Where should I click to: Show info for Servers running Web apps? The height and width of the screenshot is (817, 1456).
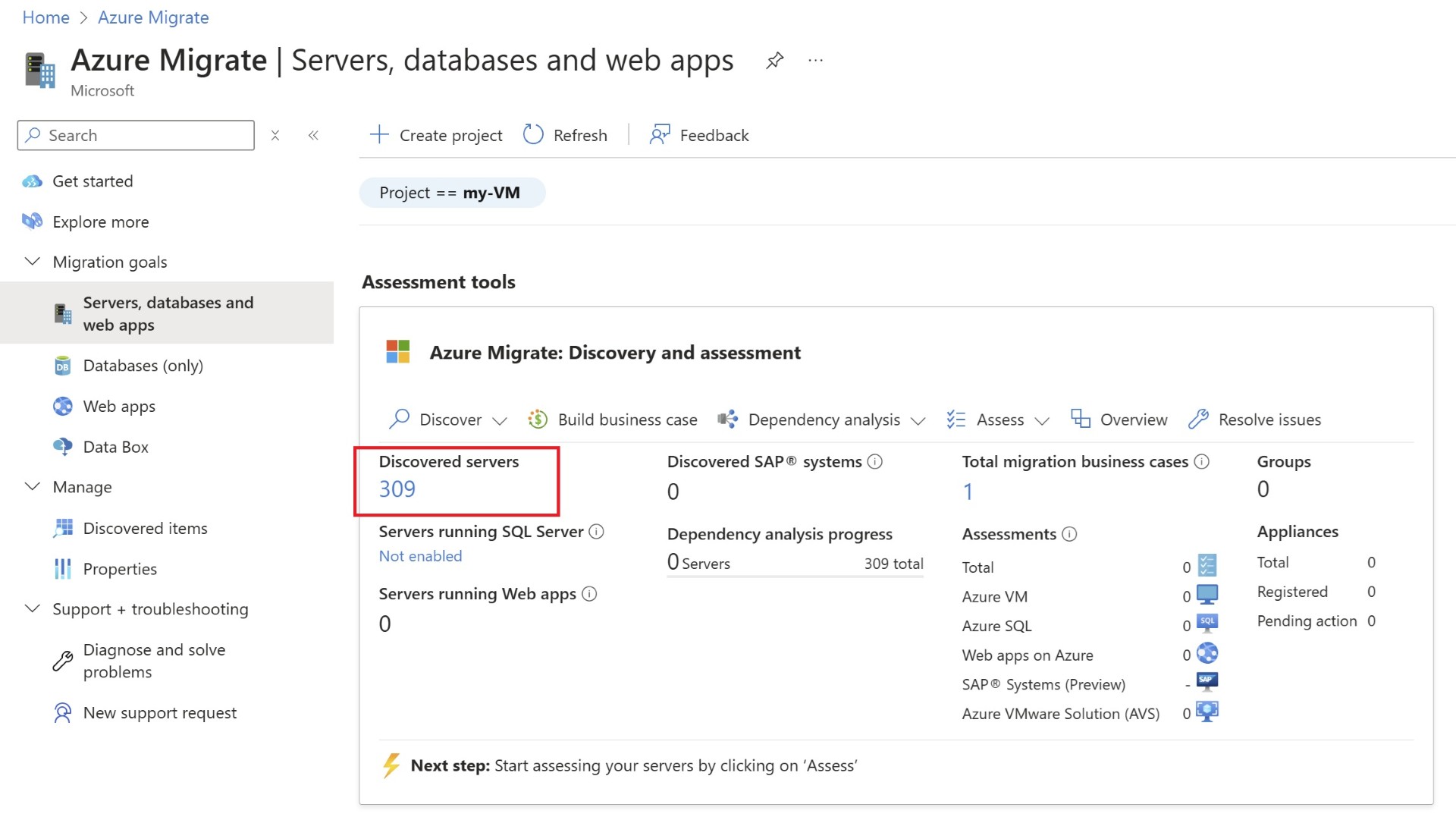(589, 594)
